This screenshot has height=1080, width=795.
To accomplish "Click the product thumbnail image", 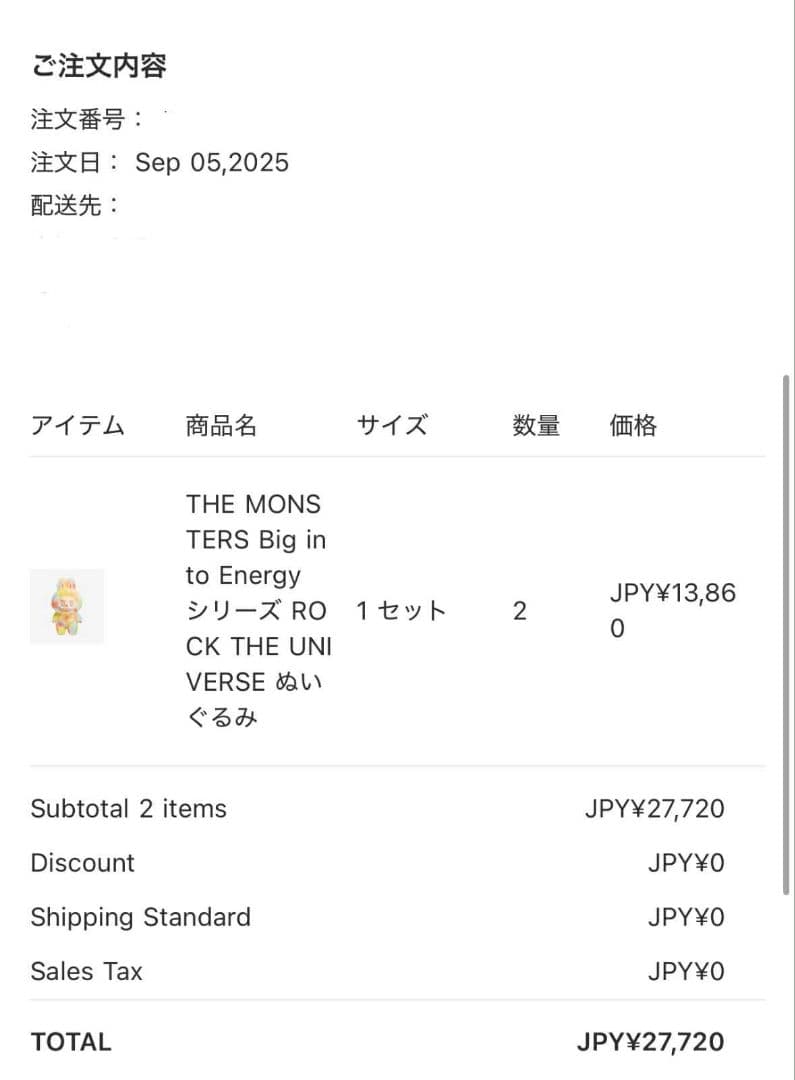I will [x=67, y=606].
